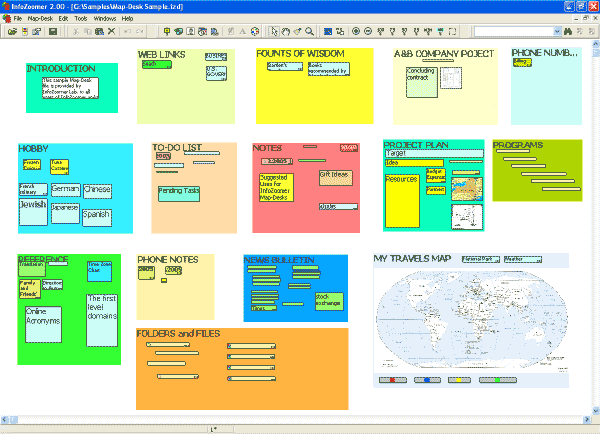Click the blue grid view icon
This screenshot has height=434, width=600.
coord(328,31)
